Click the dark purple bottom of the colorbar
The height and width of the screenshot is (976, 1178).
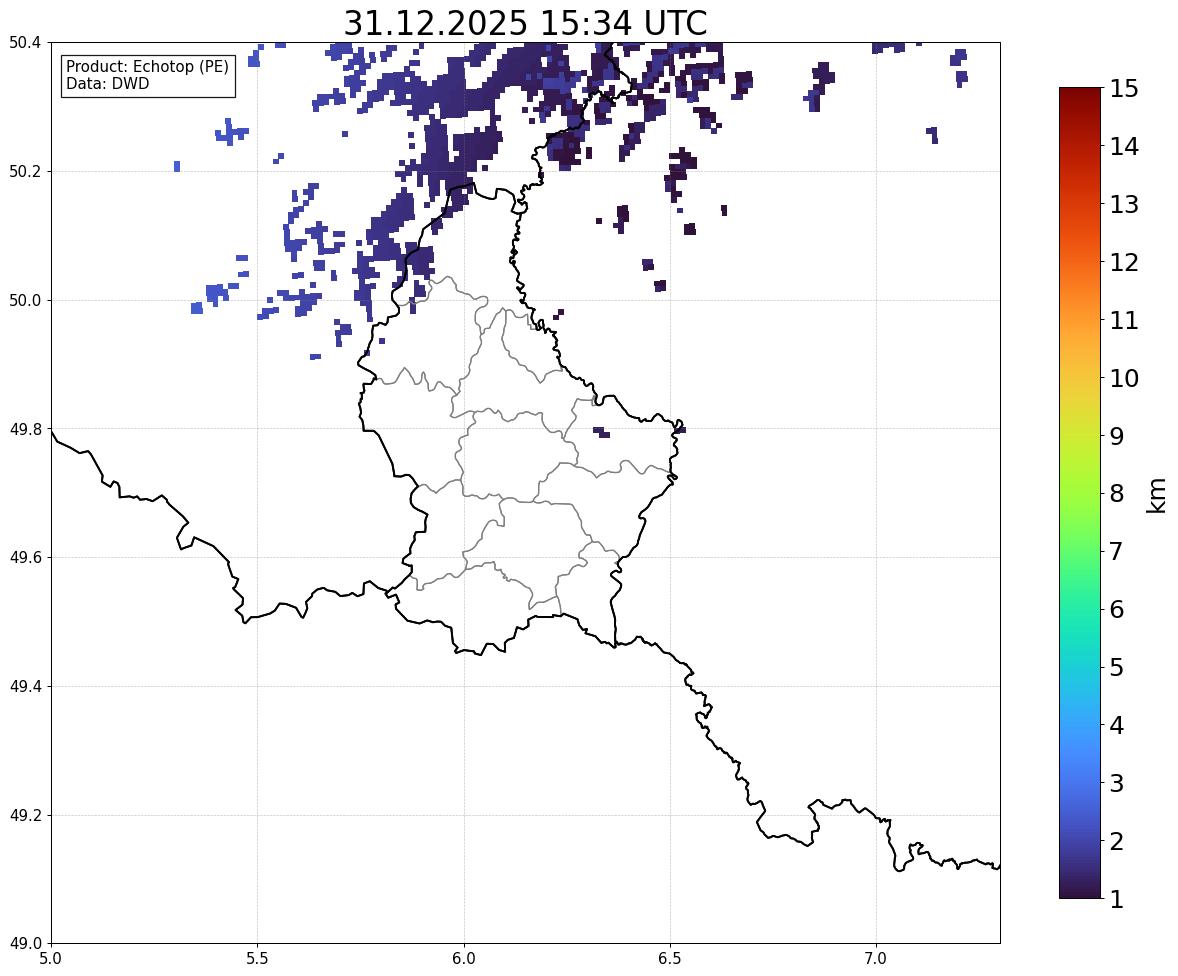point(1080,890)
